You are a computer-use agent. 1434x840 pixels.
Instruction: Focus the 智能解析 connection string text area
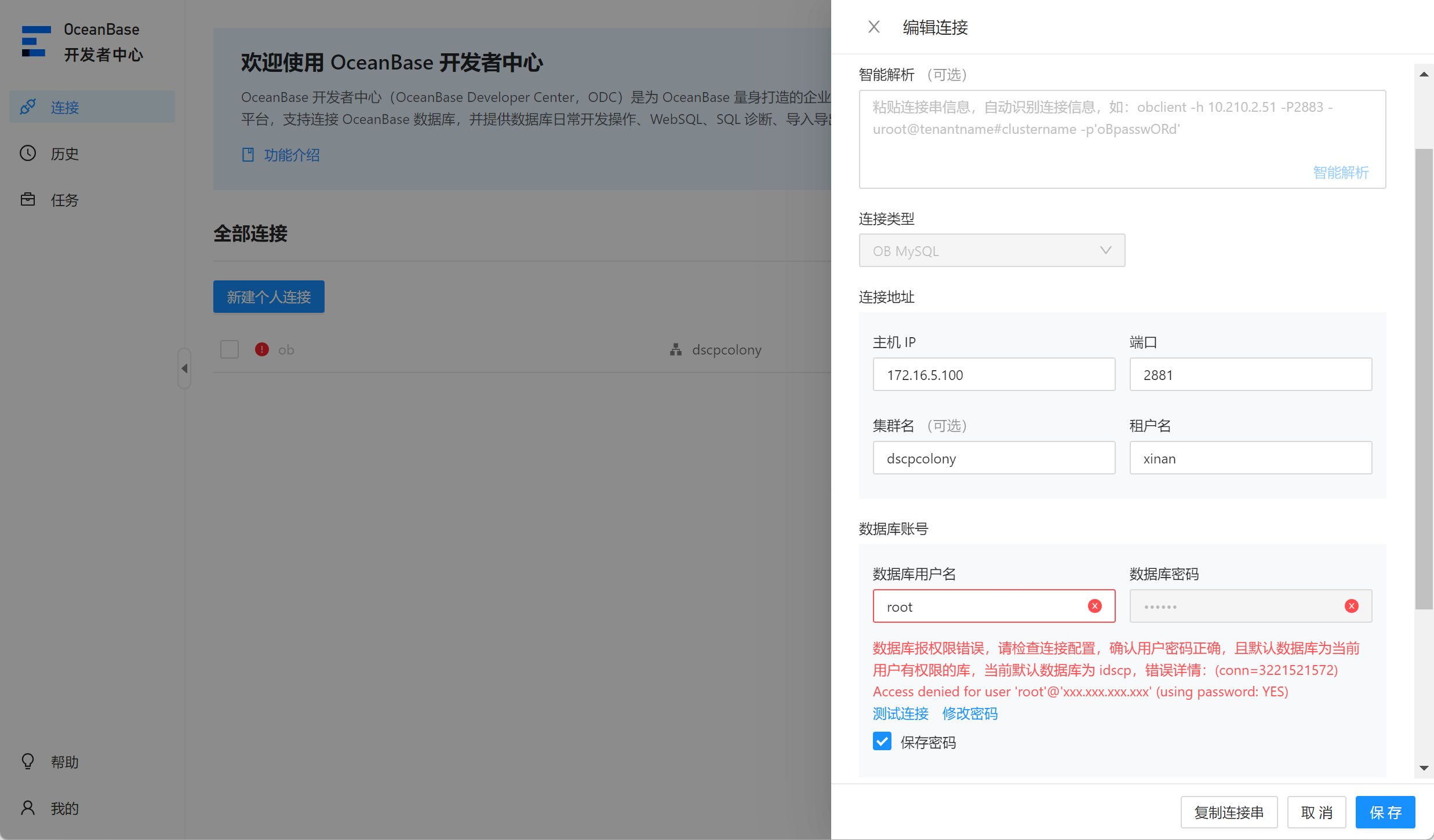tap(1122, 139)
